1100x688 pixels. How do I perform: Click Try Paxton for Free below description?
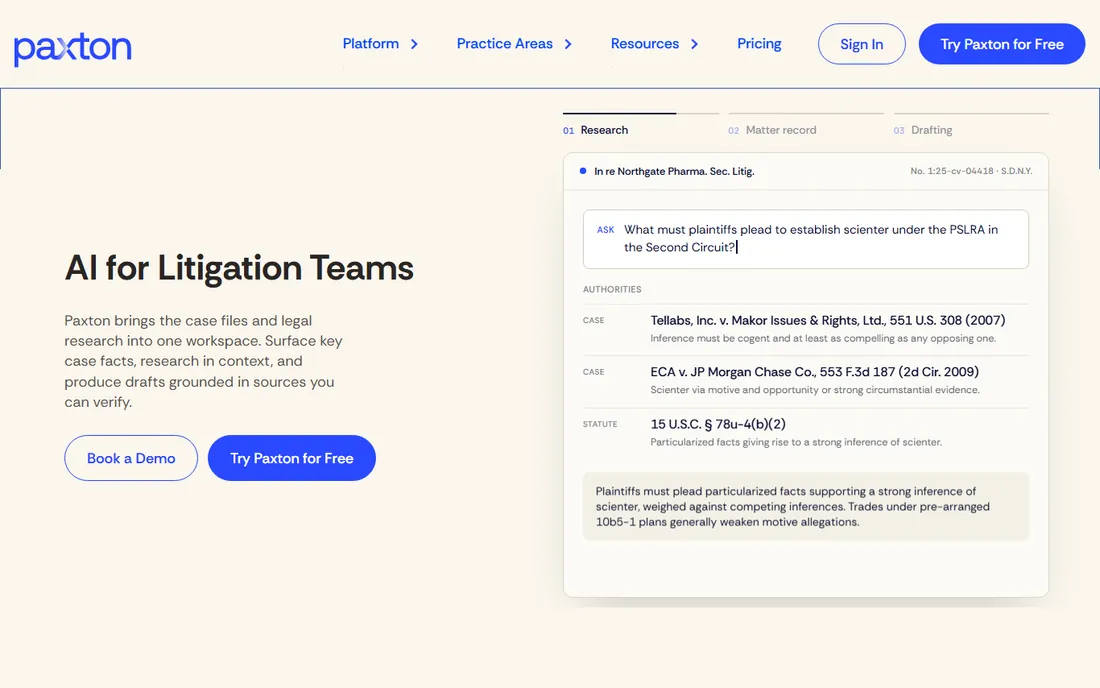pos(292,458)
